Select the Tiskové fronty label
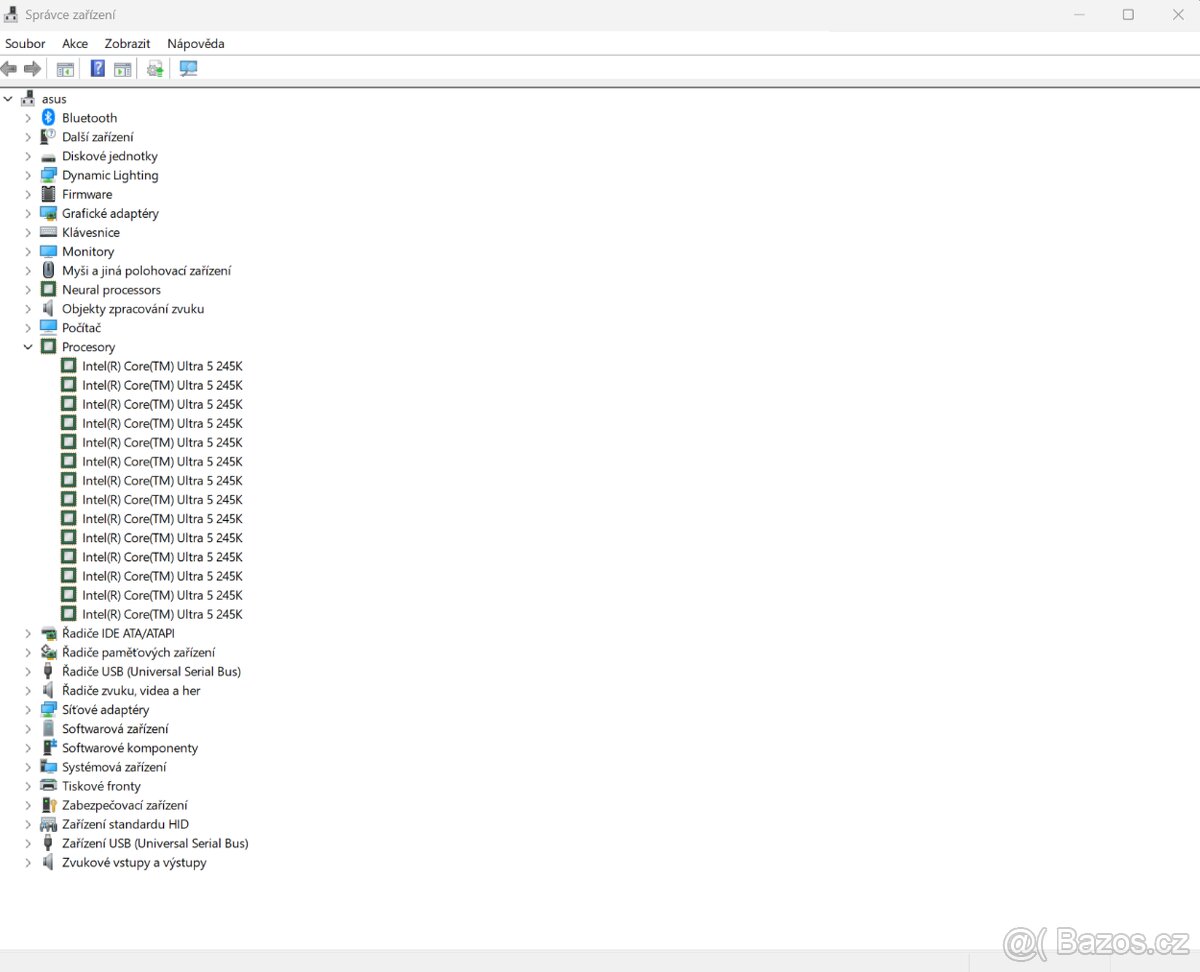 click(101, 786)
